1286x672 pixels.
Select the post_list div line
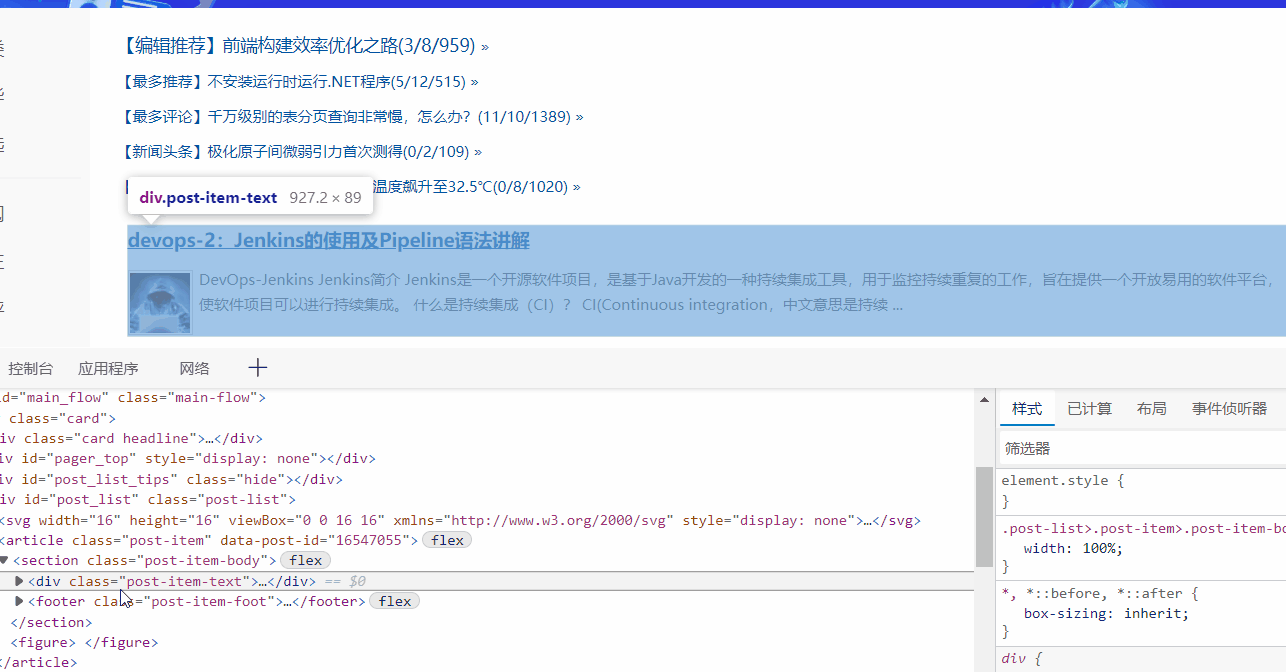[148, 499]
